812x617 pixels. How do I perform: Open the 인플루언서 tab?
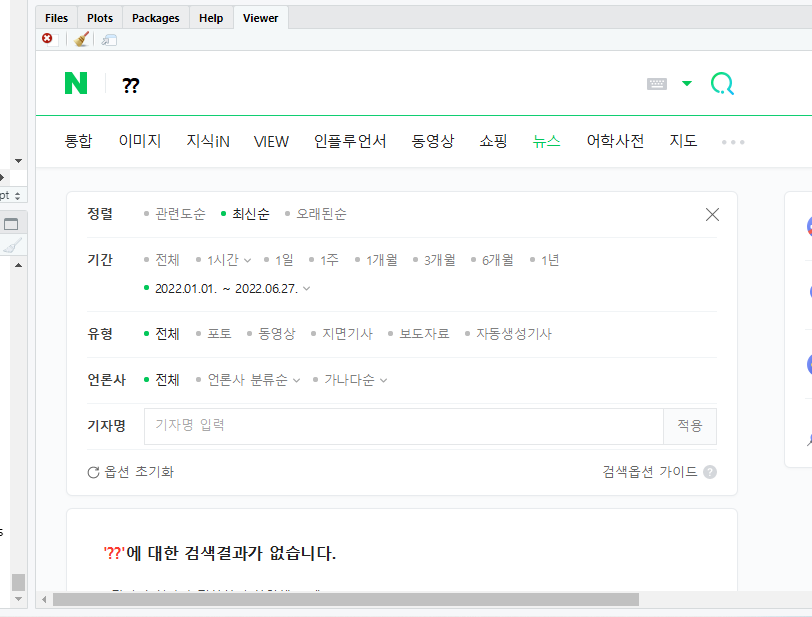click(350, 141)
